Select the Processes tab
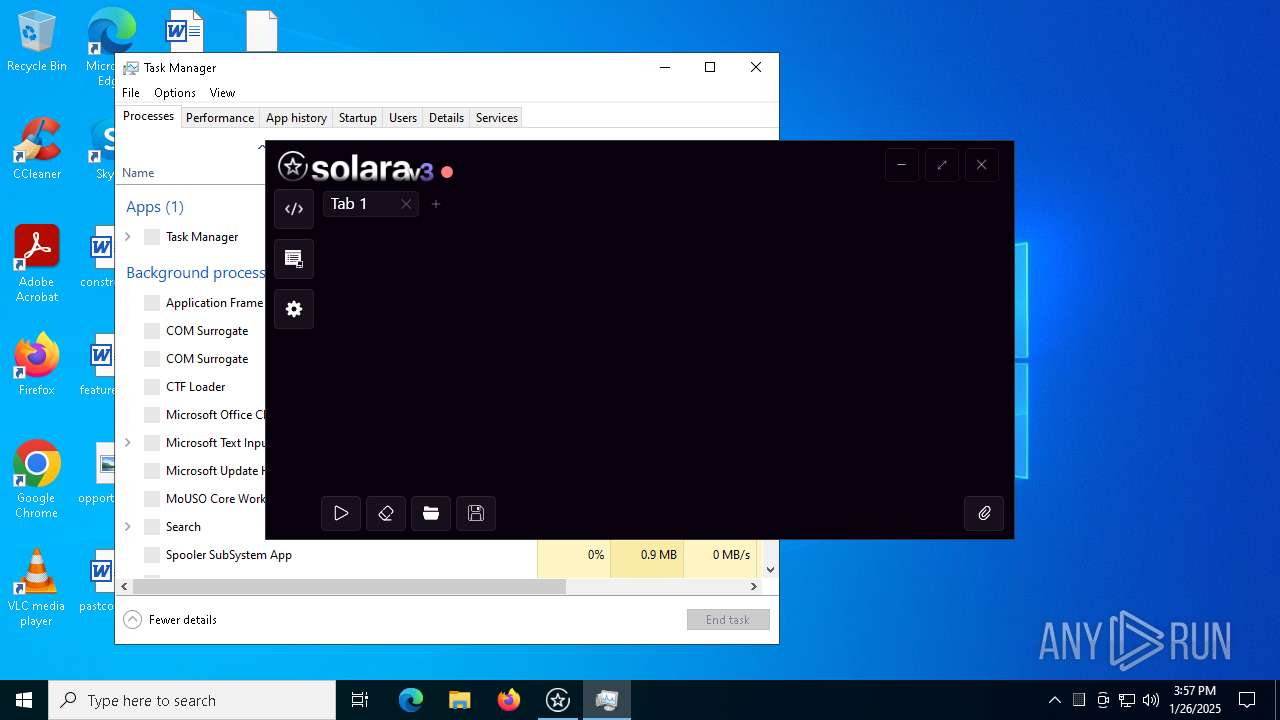Screen dimensions: 1280x720 pos(148,116)
